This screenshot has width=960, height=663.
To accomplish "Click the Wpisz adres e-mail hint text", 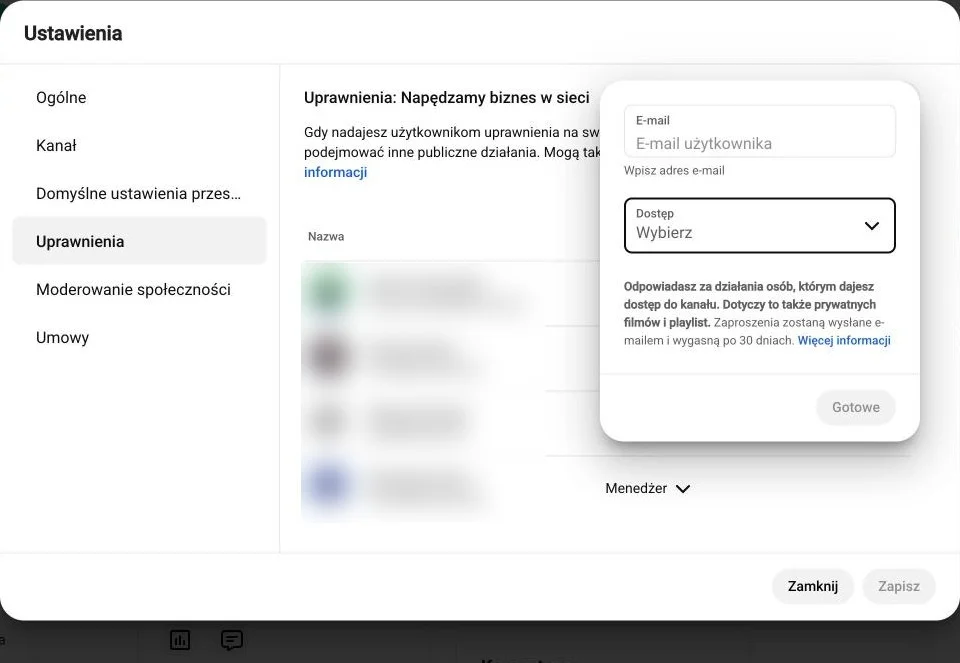I will pyautogui.click(x=674, y=170).
